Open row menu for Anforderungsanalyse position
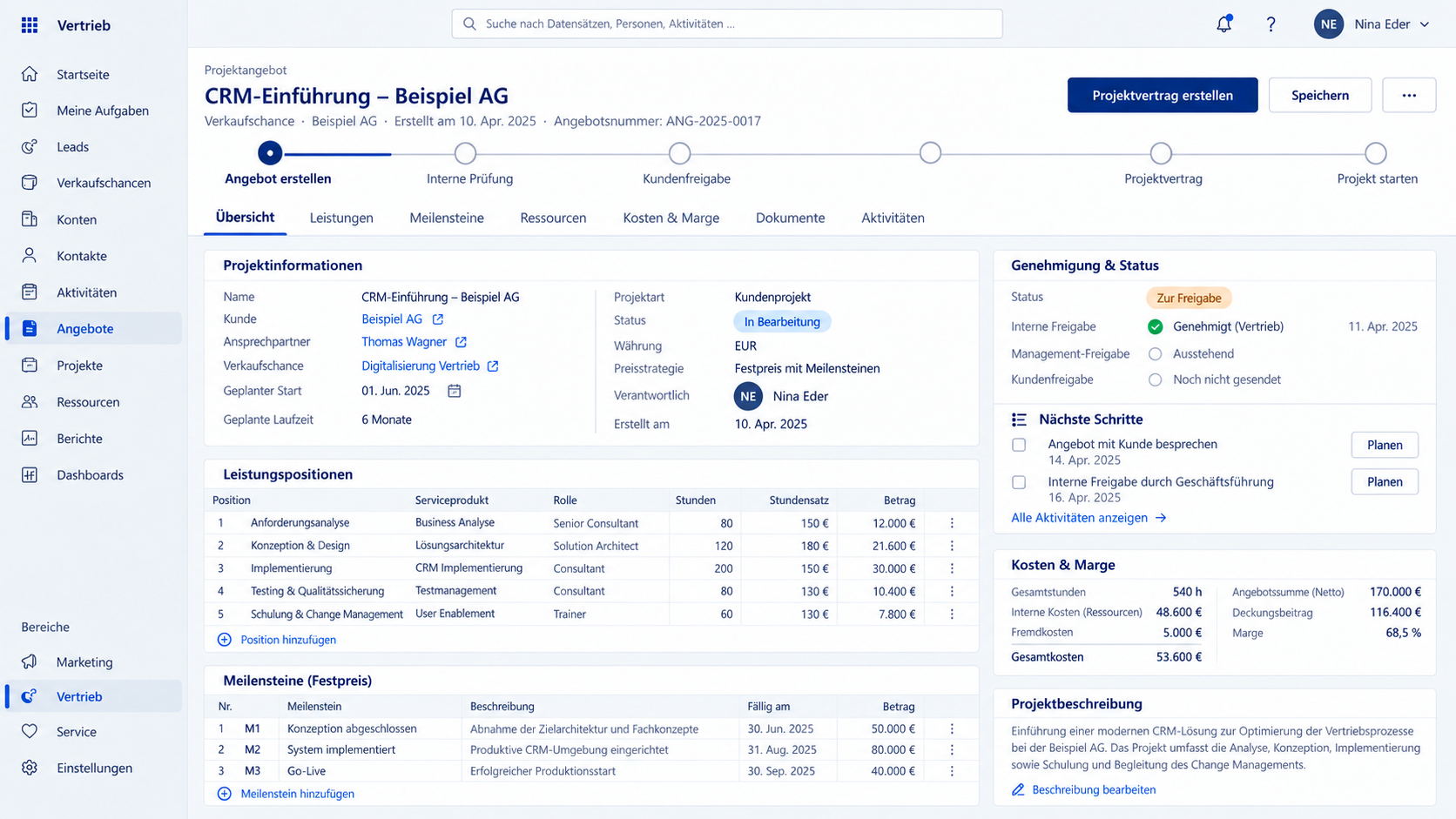This screenshot has width=1456, height=819. (x=952, y=523)
